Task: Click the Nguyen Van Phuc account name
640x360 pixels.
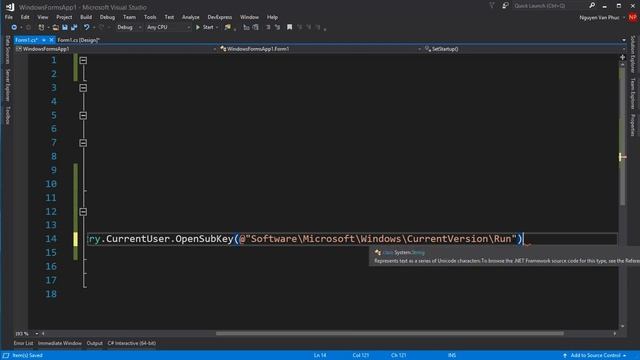Action: (x=599, y=18)
